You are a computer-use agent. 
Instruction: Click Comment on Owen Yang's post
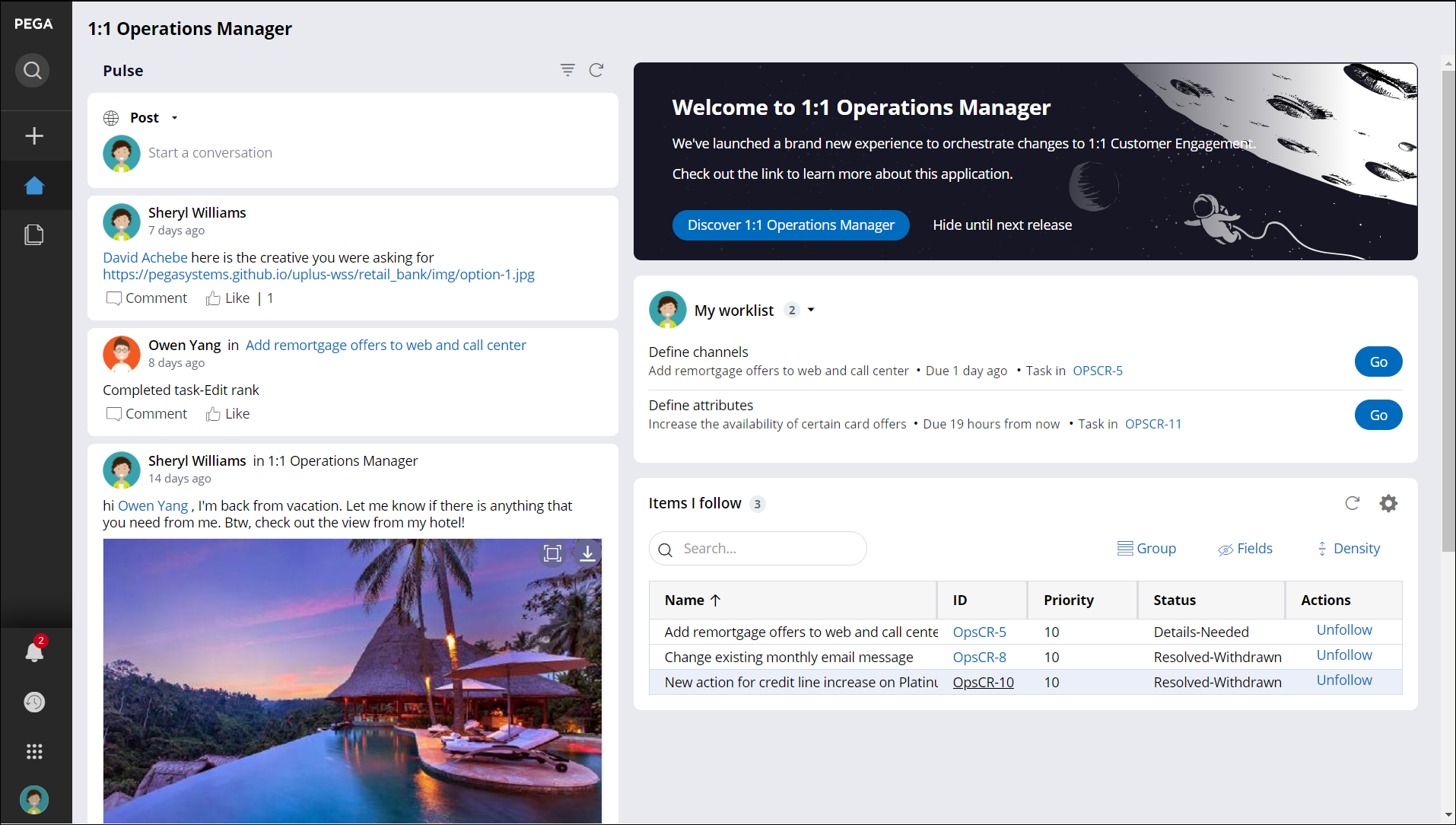(x=147, y=414)
